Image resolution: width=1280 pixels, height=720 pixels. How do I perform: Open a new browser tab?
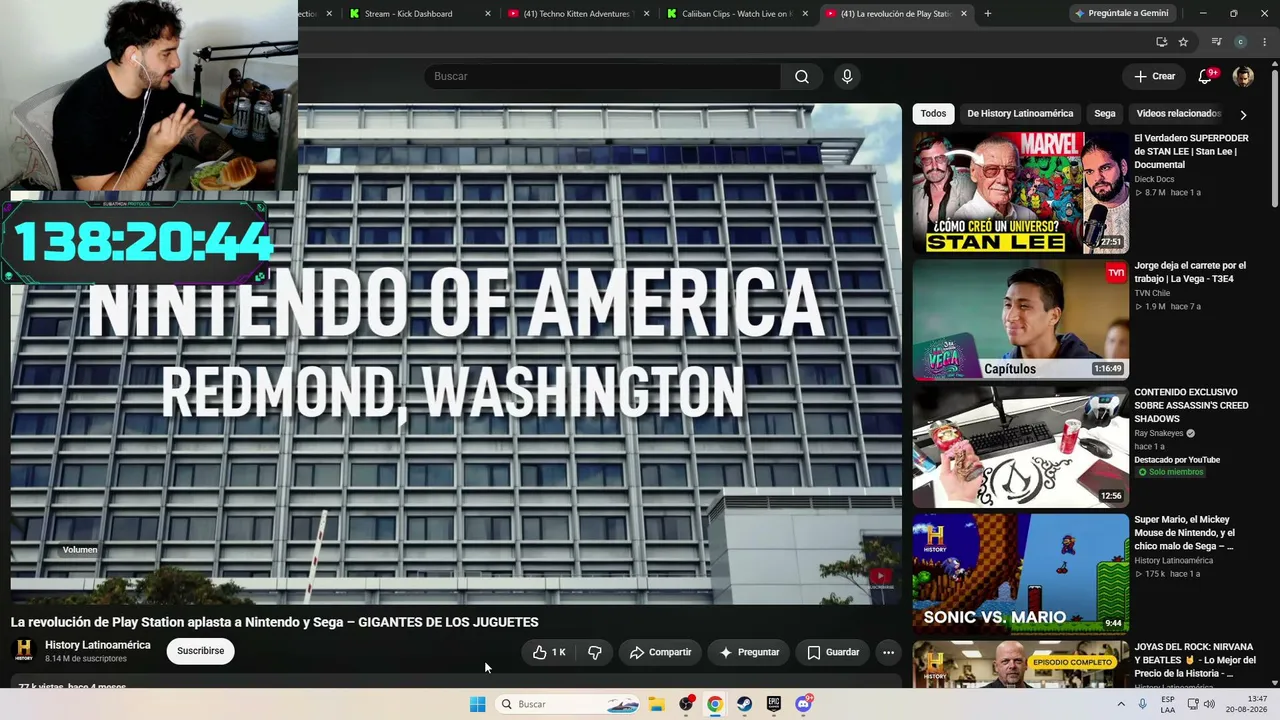pos(988,14)
